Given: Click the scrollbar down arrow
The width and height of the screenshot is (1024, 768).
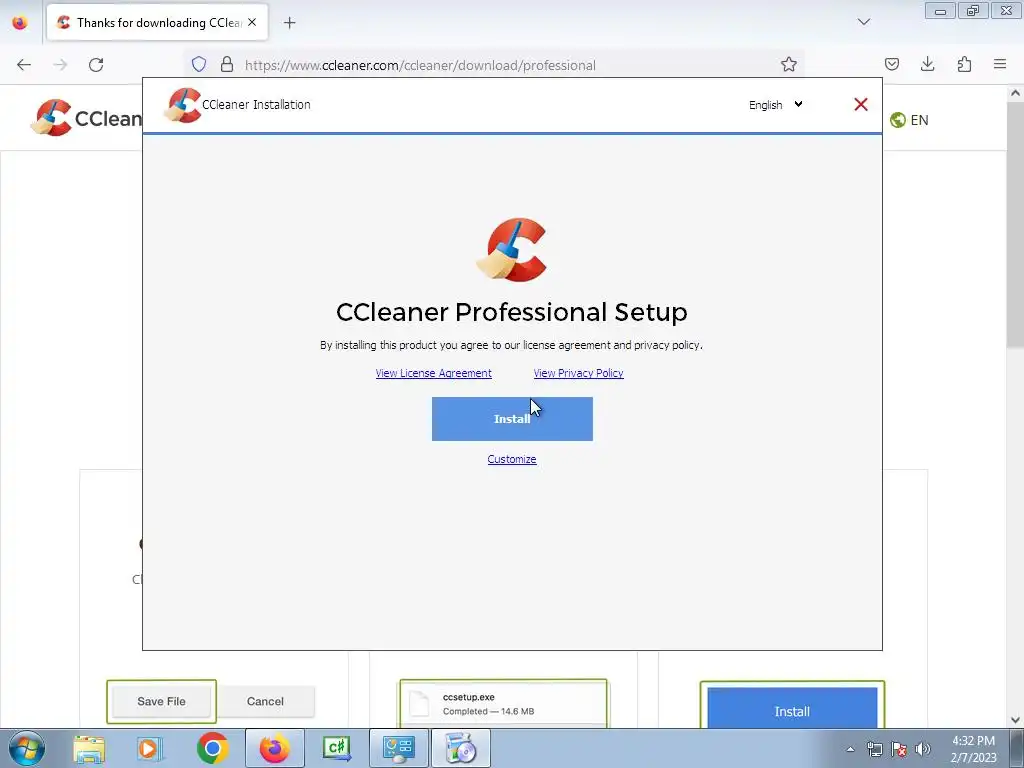Looking at the screenshot, I should (1015, 720).
